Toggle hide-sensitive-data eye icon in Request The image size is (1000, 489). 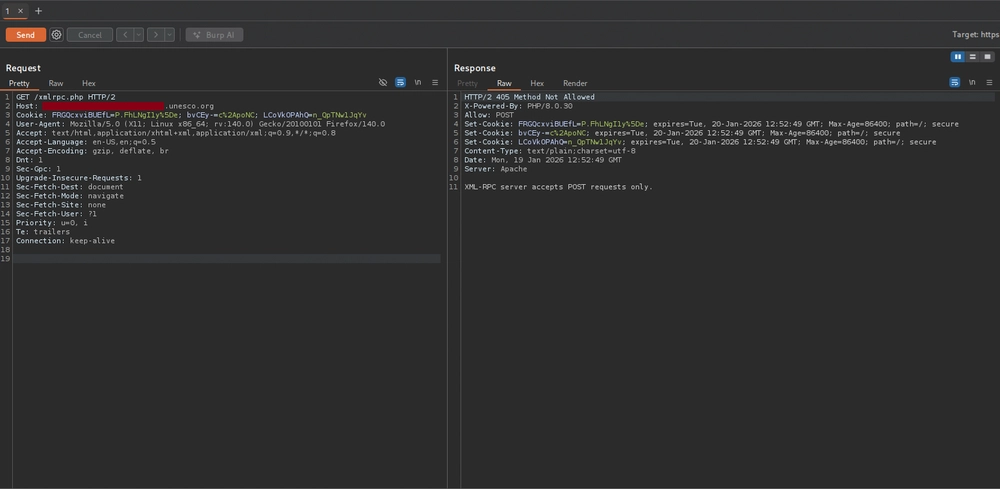click(383, 83)
